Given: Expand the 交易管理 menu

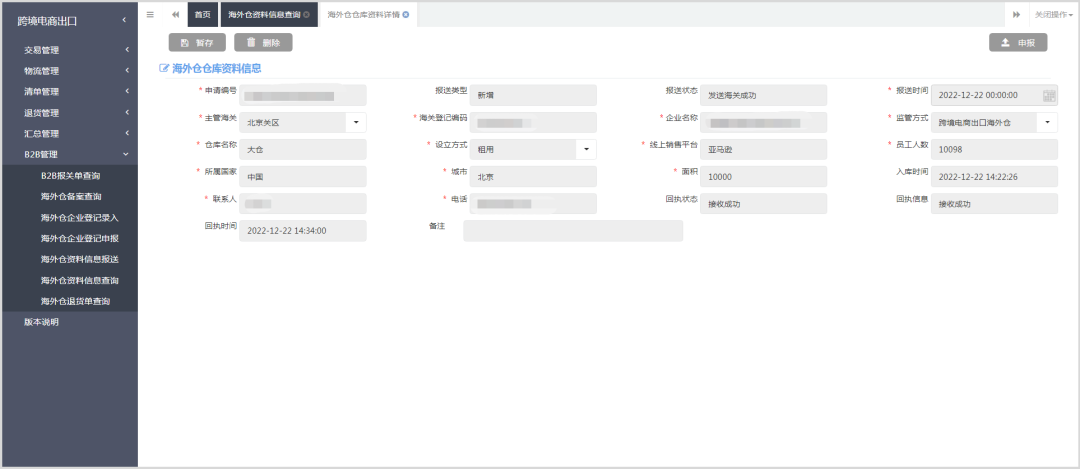Looking at the screenshot, I should click(69, 50).
